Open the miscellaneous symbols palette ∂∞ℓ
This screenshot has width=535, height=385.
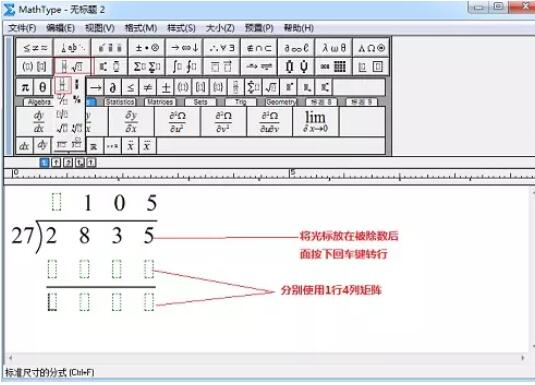coord(297,48)
